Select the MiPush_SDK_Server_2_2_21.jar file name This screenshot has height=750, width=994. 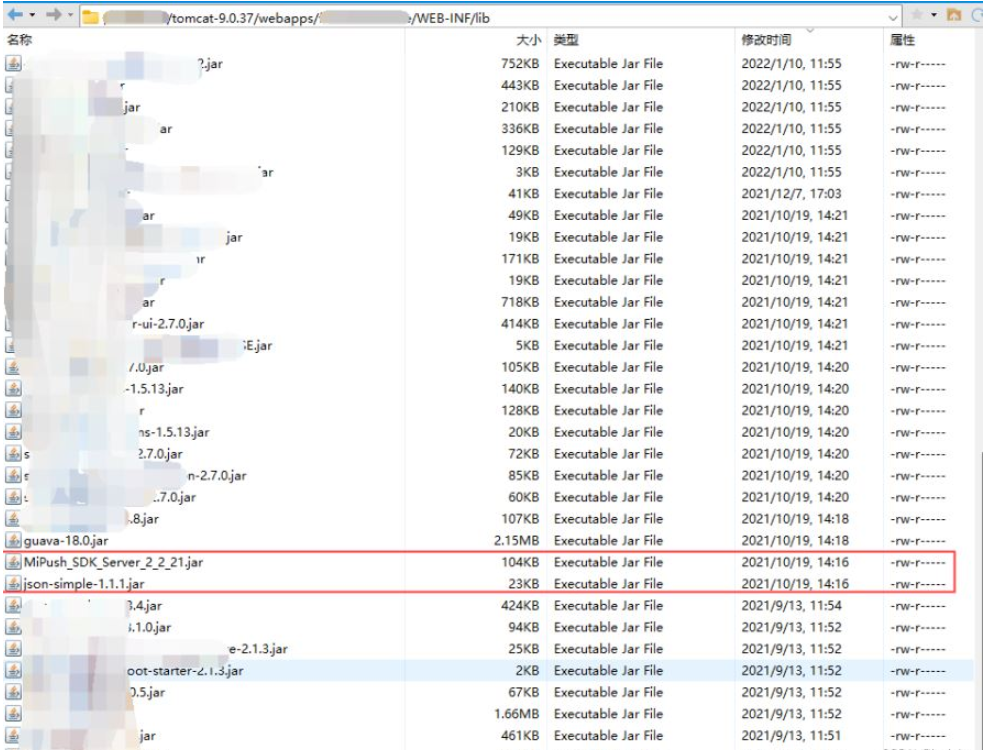click(x=113, y=562)
